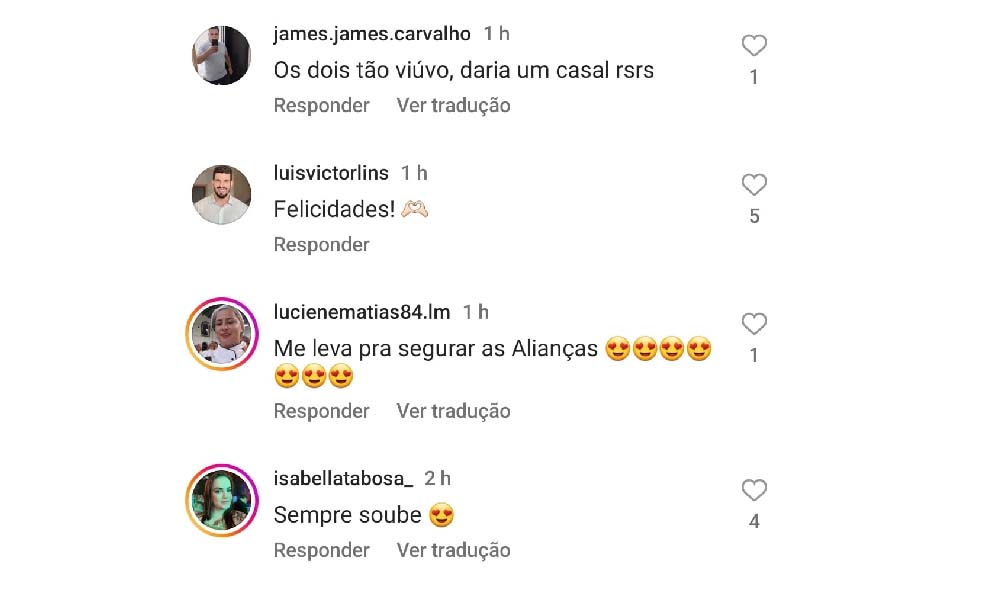Like lucienematias84.lm's comment via heart icon

pos(754,323)
